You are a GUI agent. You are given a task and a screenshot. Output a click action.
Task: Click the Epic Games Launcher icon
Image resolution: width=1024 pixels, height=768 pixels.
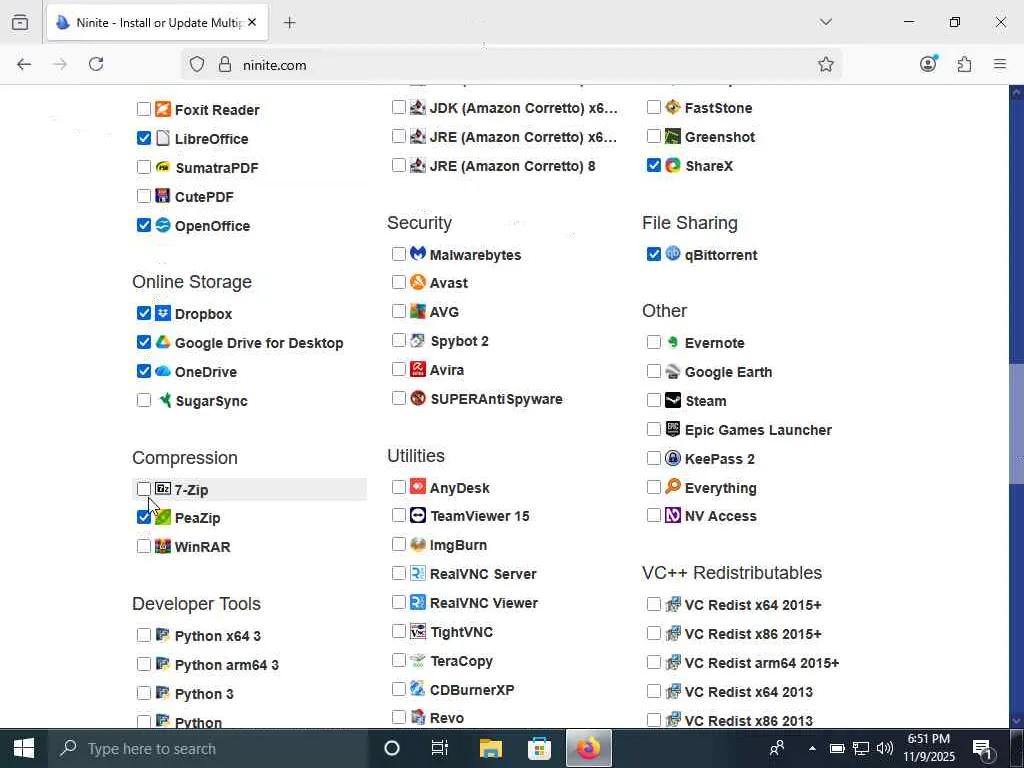(x=673, y=428)
